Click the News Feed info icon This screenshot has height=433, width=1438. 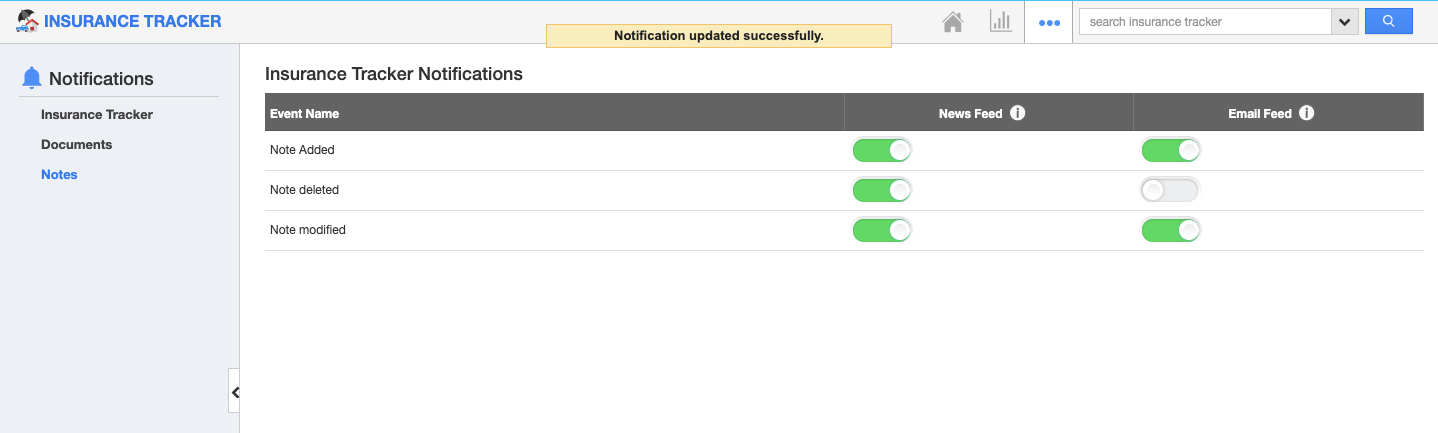point(1018,113)
